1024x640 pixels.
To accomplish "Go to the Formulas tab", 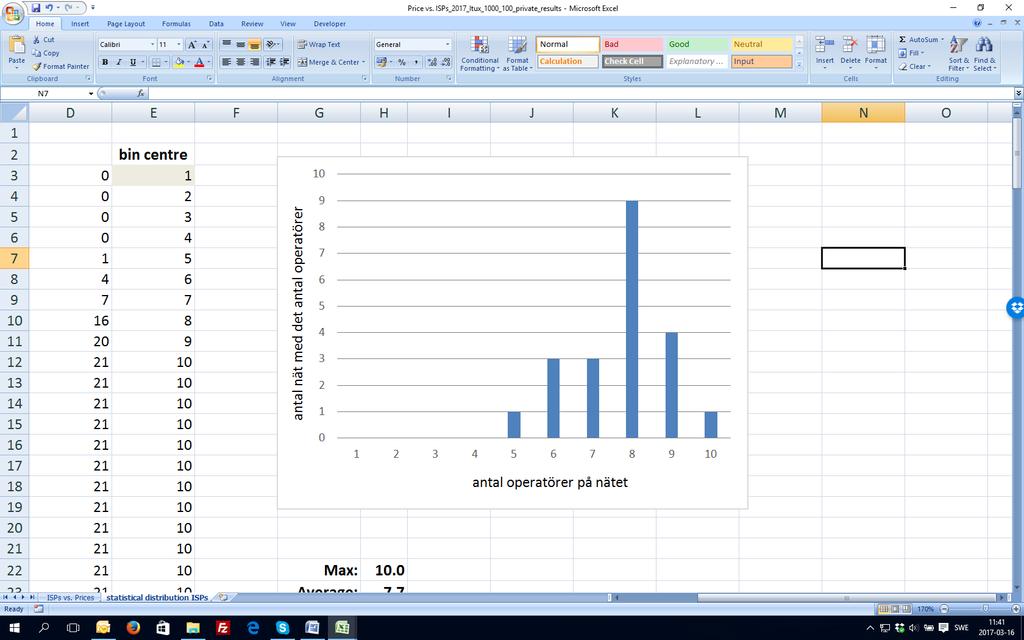I will [x=176, y=24].
